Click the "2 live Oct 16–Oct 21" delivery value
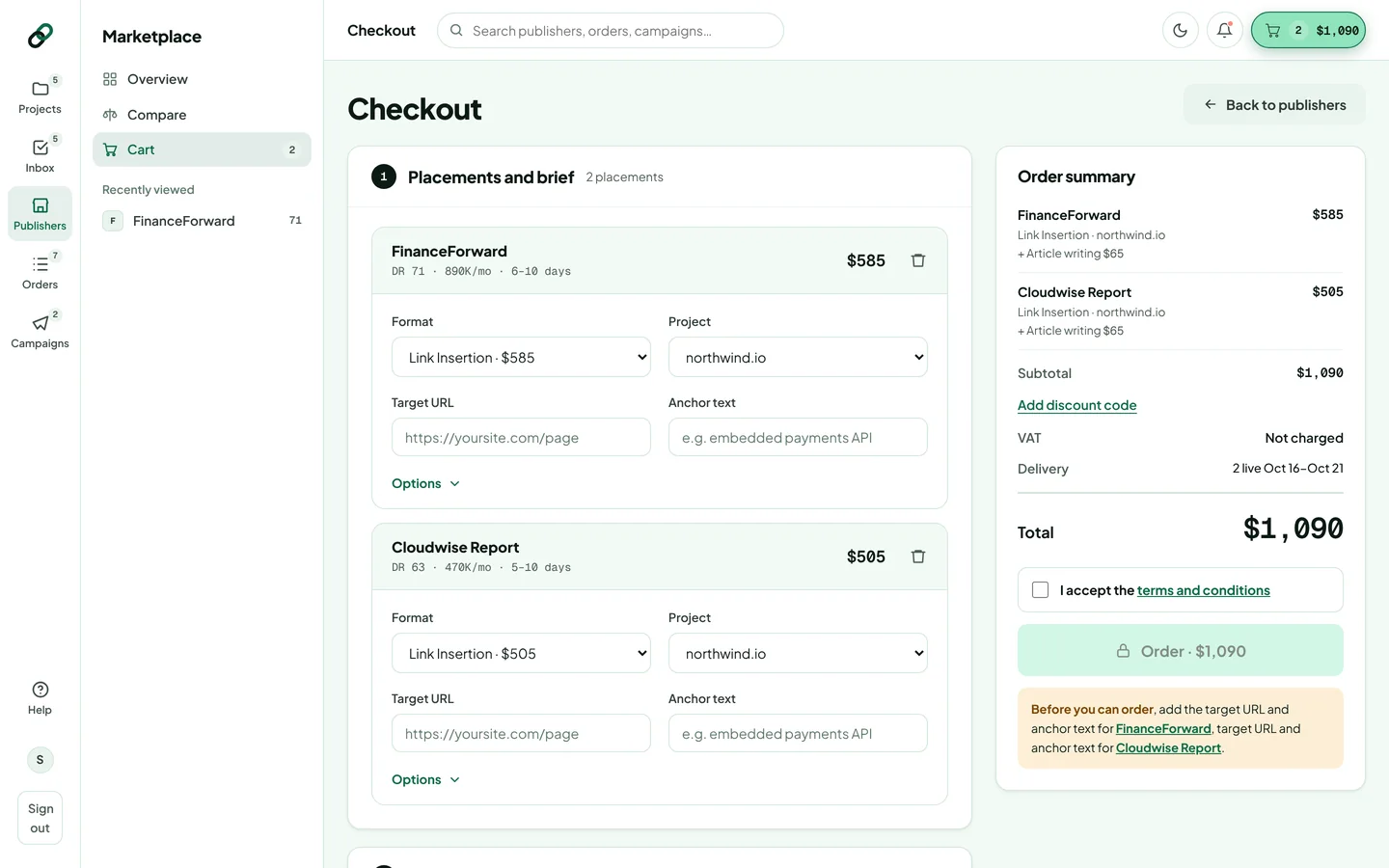1389x868 pixels. tap(1288, 469)
